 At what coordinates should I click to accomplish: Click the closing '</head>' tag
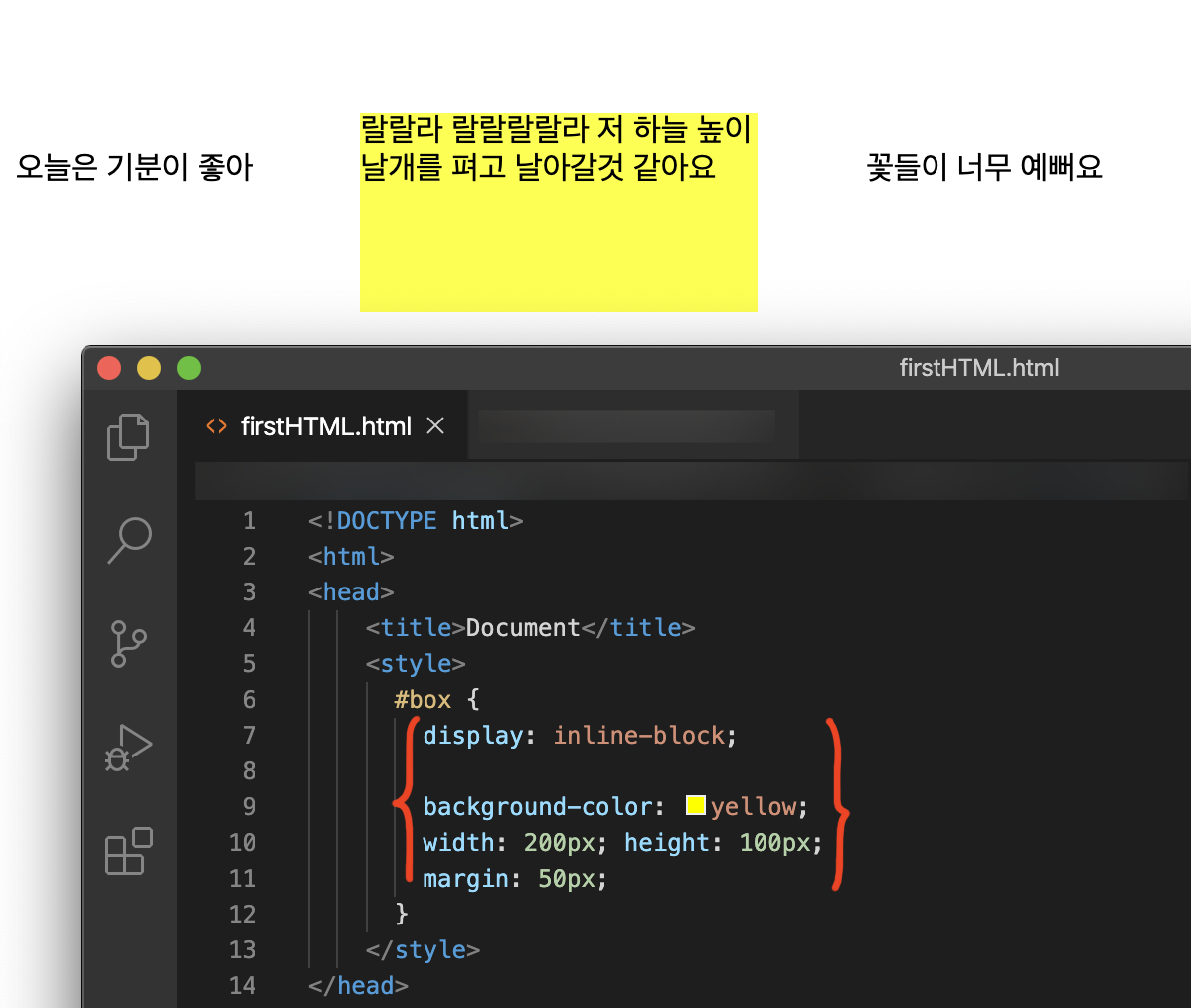pyautogui.click(x=358, y=985)
